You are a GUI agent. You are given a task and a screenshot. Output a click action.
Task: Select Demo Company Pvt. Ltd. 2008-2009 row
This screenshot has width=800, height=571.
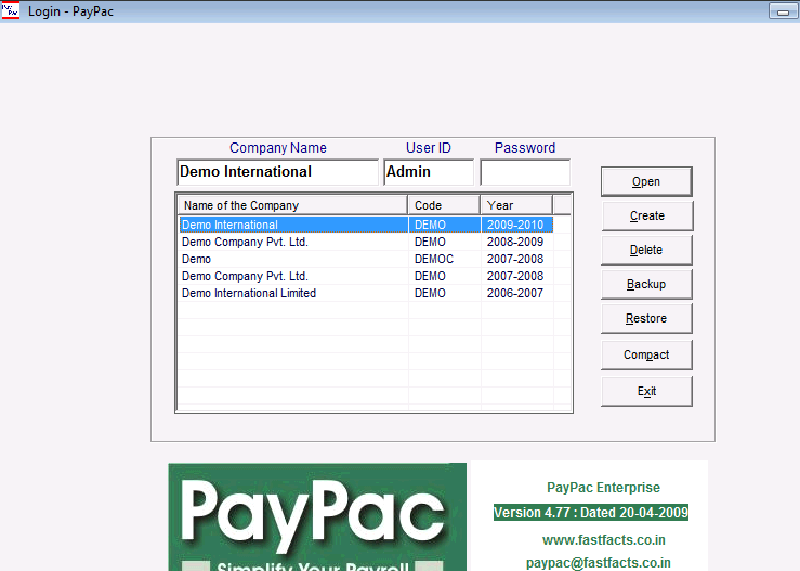[366, 242]
